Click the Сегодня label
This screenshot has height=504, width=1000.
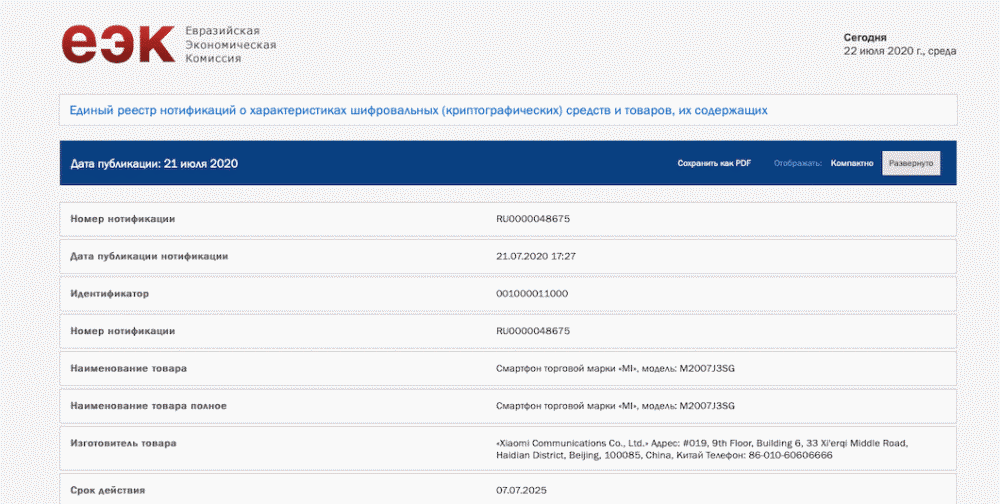865,37
